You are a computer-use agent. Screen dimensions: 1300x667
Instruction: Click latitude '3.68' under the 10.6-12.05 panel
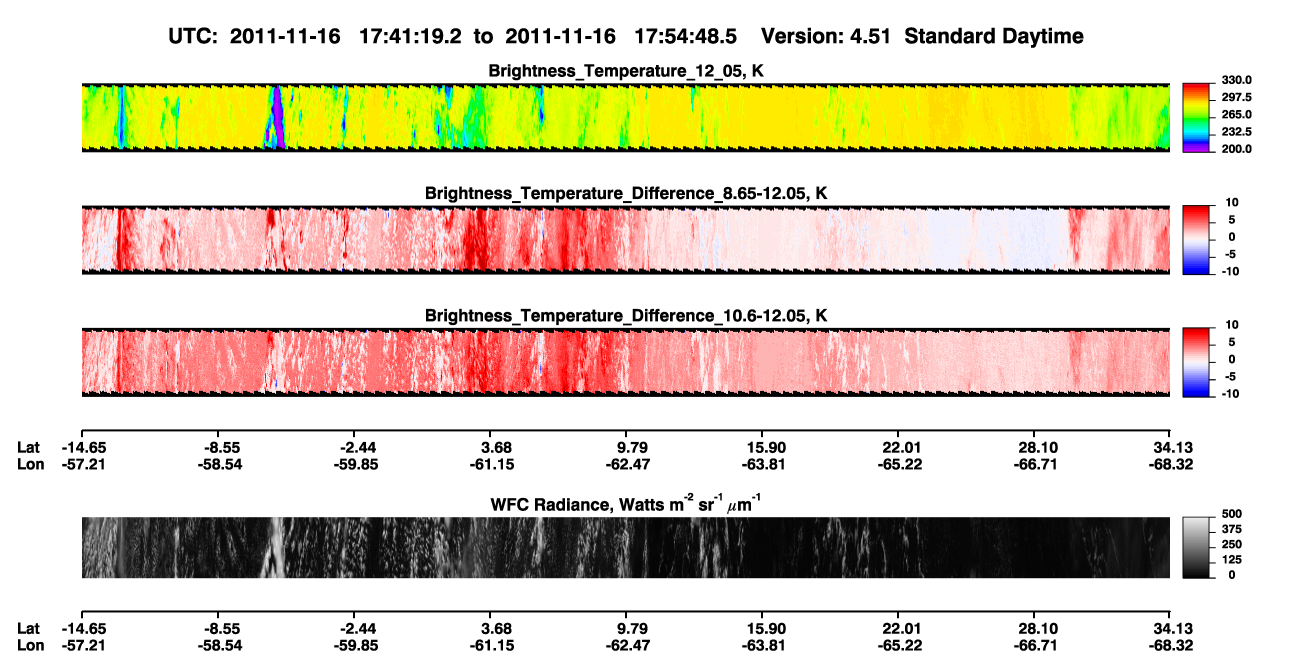click(496, 447)
